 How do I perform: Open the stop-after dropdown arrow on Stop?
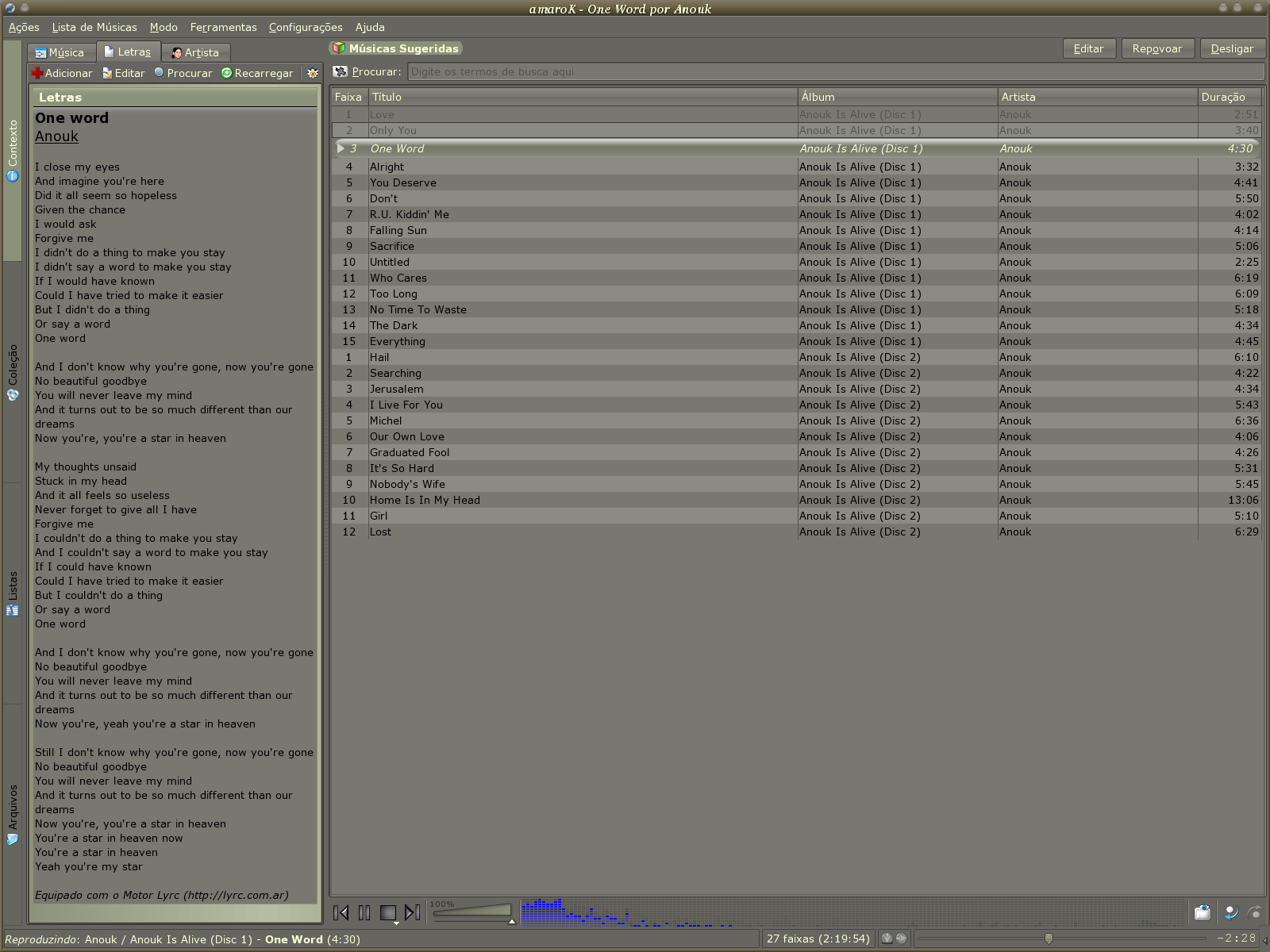396,923
